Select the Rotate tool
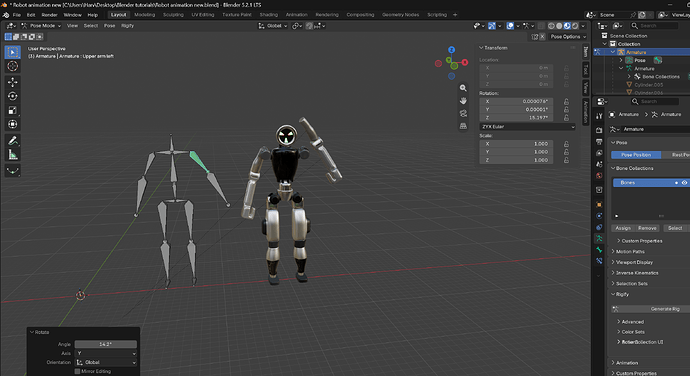 point(12,96)
